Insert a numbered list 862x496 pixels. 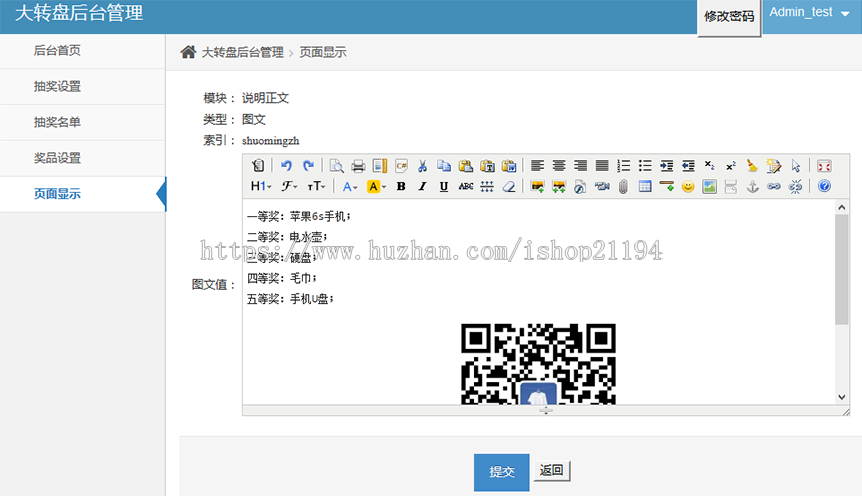(x=623, y=166)
